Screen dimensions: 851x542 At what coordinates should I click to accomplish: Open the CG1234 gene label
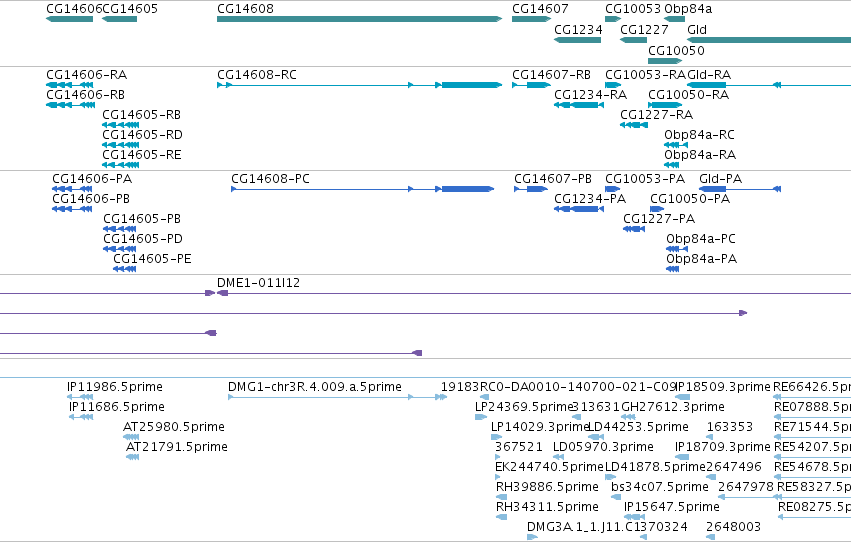tap(578, 30)
